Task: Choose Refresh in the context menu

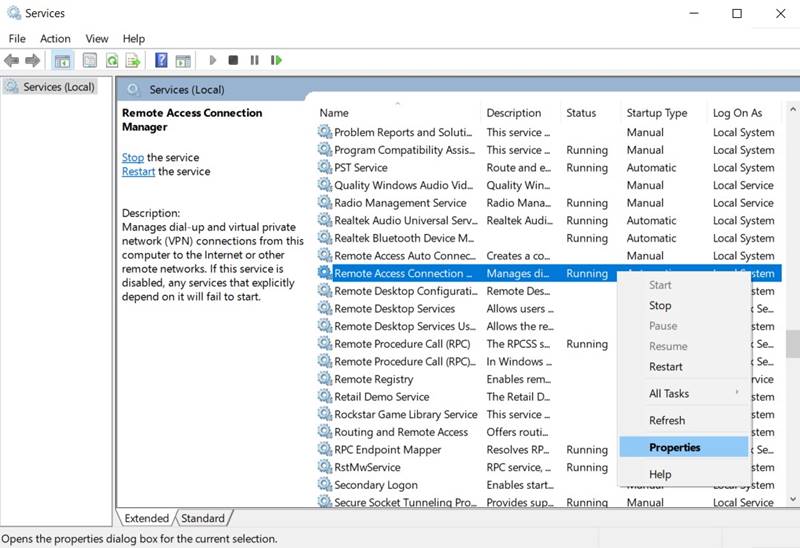Action: [684, 420]
